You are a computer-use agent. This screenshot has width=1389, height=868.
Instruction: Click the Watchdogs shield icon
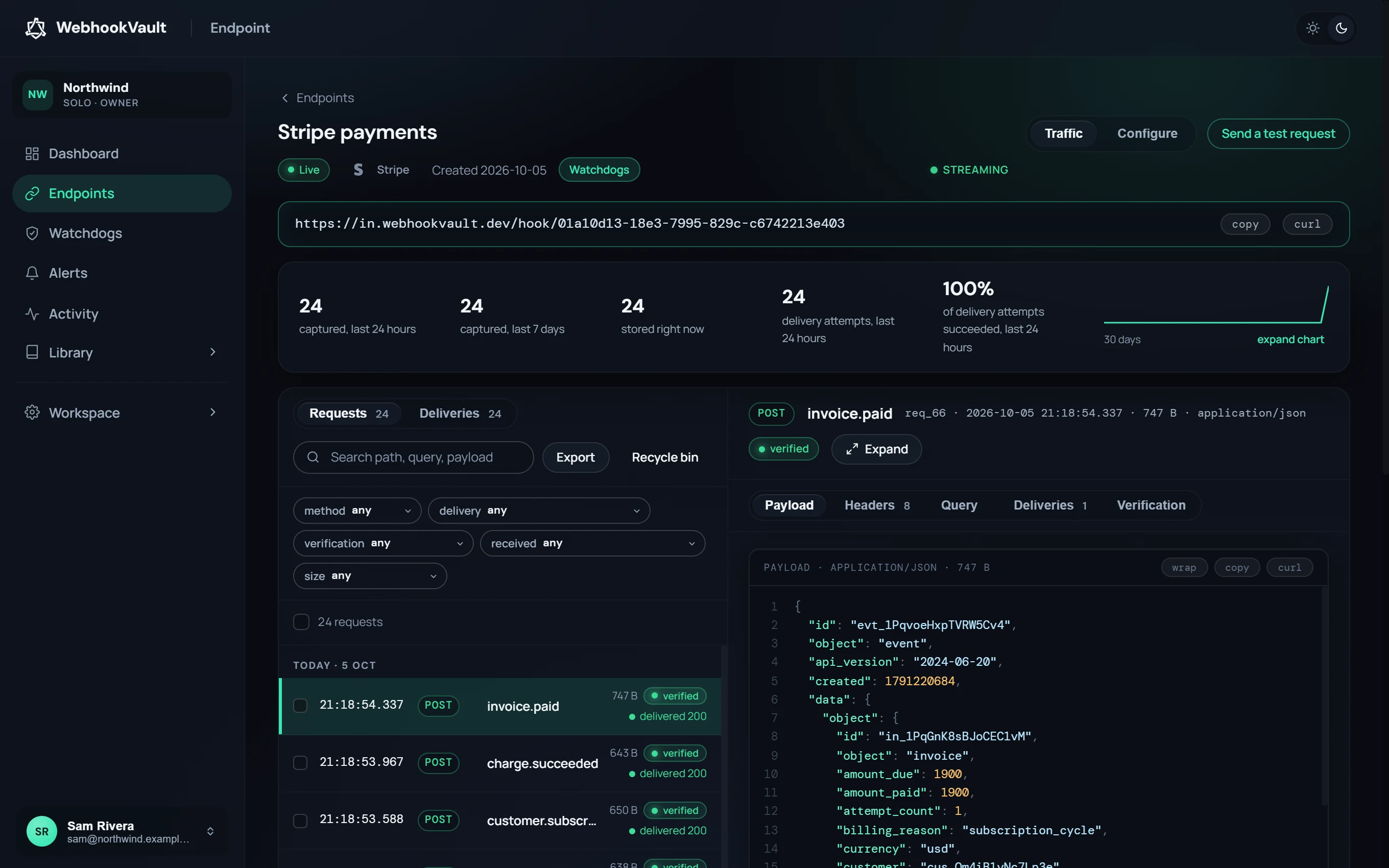(x=32, y=233)
